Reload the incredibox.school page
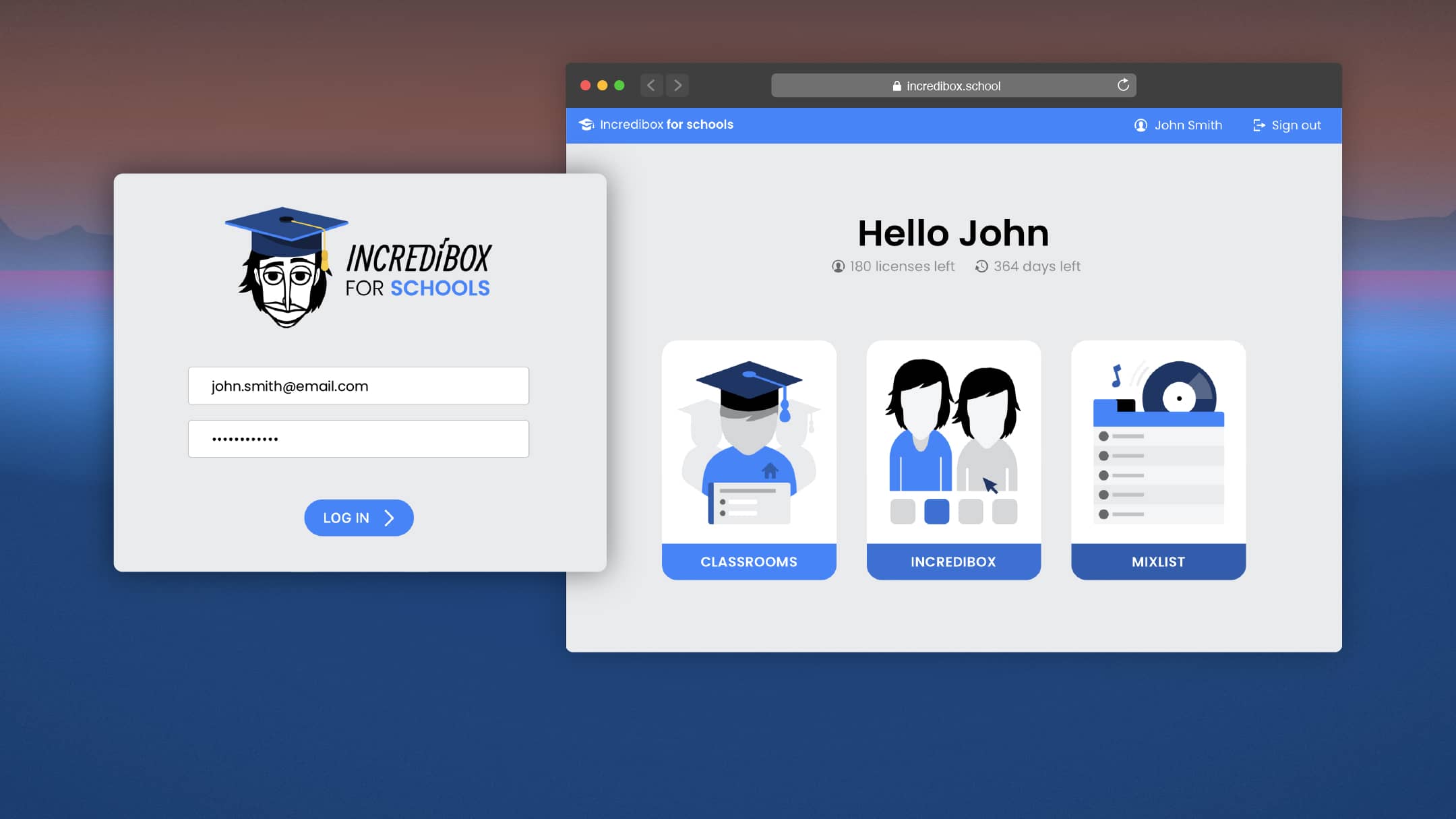 (x=1123, y=84)
